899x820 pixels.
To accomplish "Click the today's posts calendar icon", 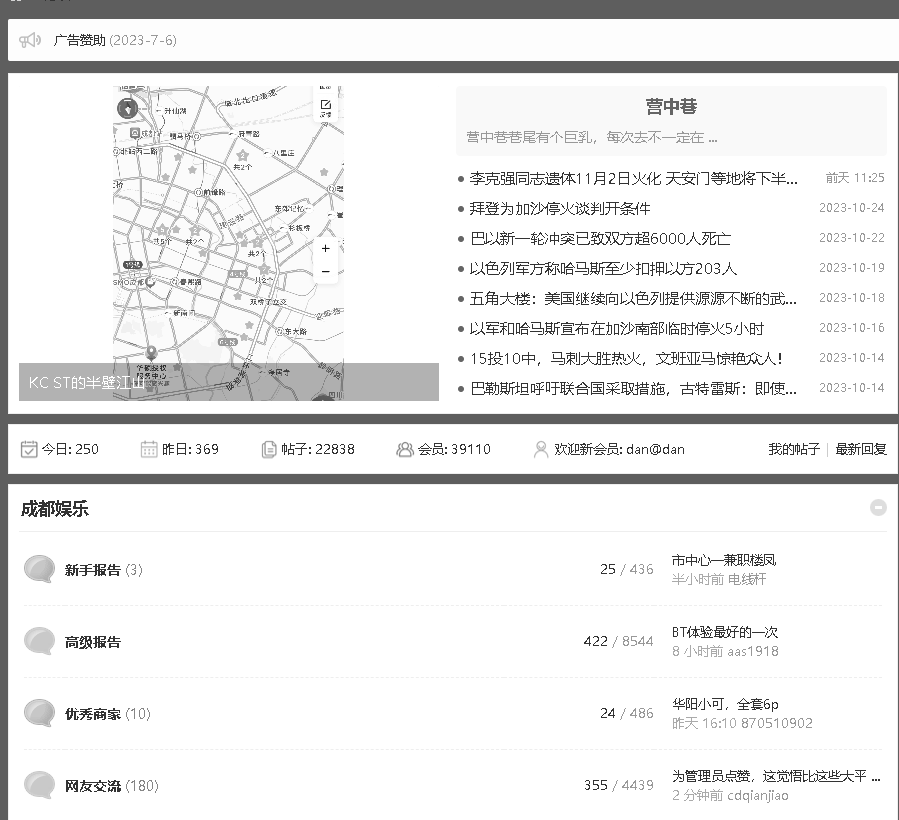I will click(x=29, y=449).
